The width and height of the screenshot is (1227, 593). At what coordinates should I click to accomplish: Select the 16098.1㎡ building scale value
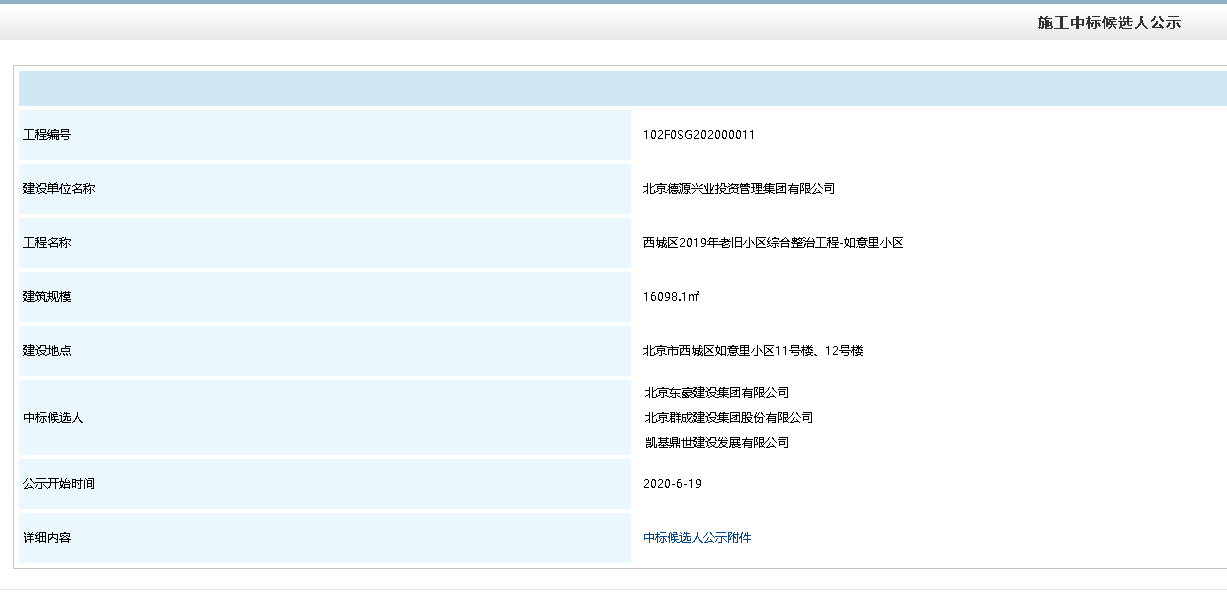click(671, 297)
